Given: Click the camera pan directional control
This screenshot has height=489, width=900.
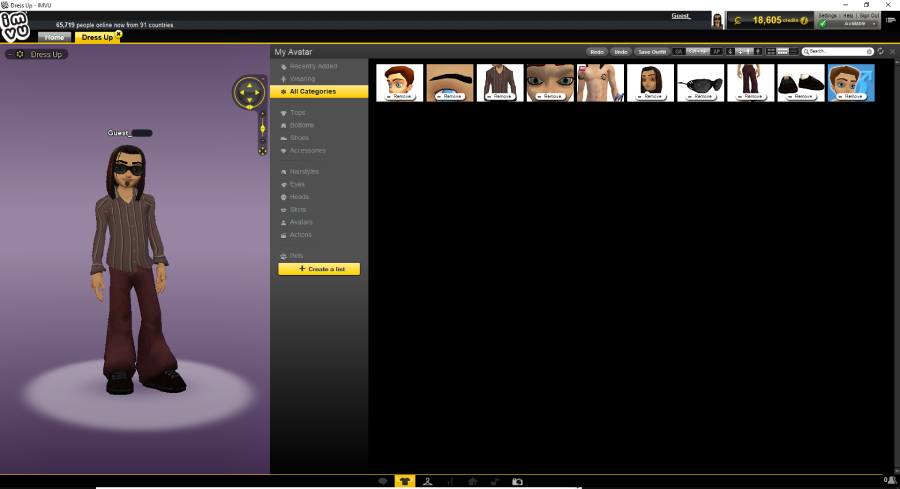Looking at the screenshot, I should pyautogui.click(x=249, y=92).
